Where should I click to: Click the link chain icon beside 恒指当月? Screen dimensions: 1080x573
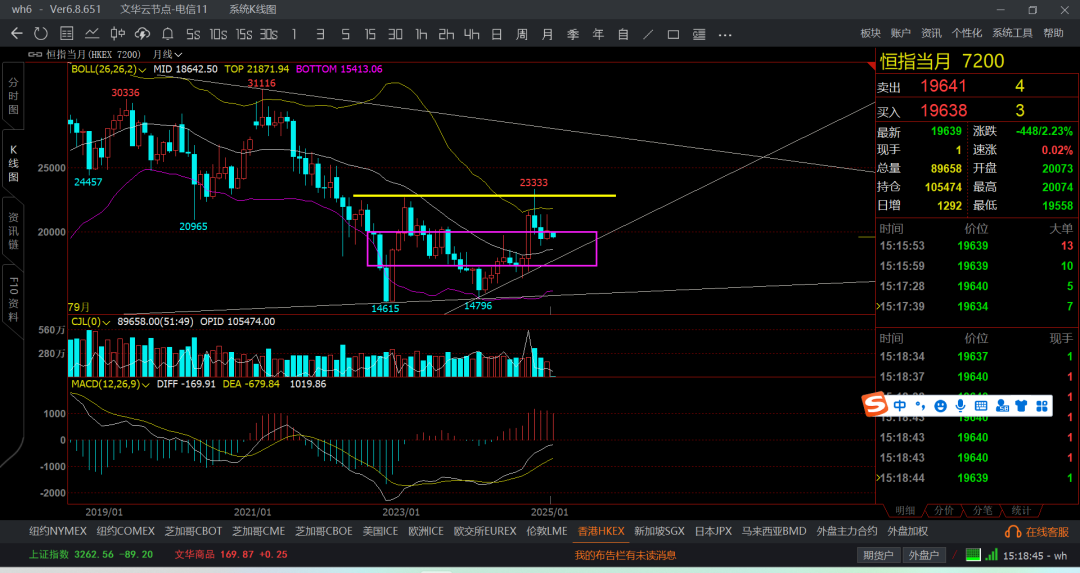pyautogui.click(x=35, y=54)
